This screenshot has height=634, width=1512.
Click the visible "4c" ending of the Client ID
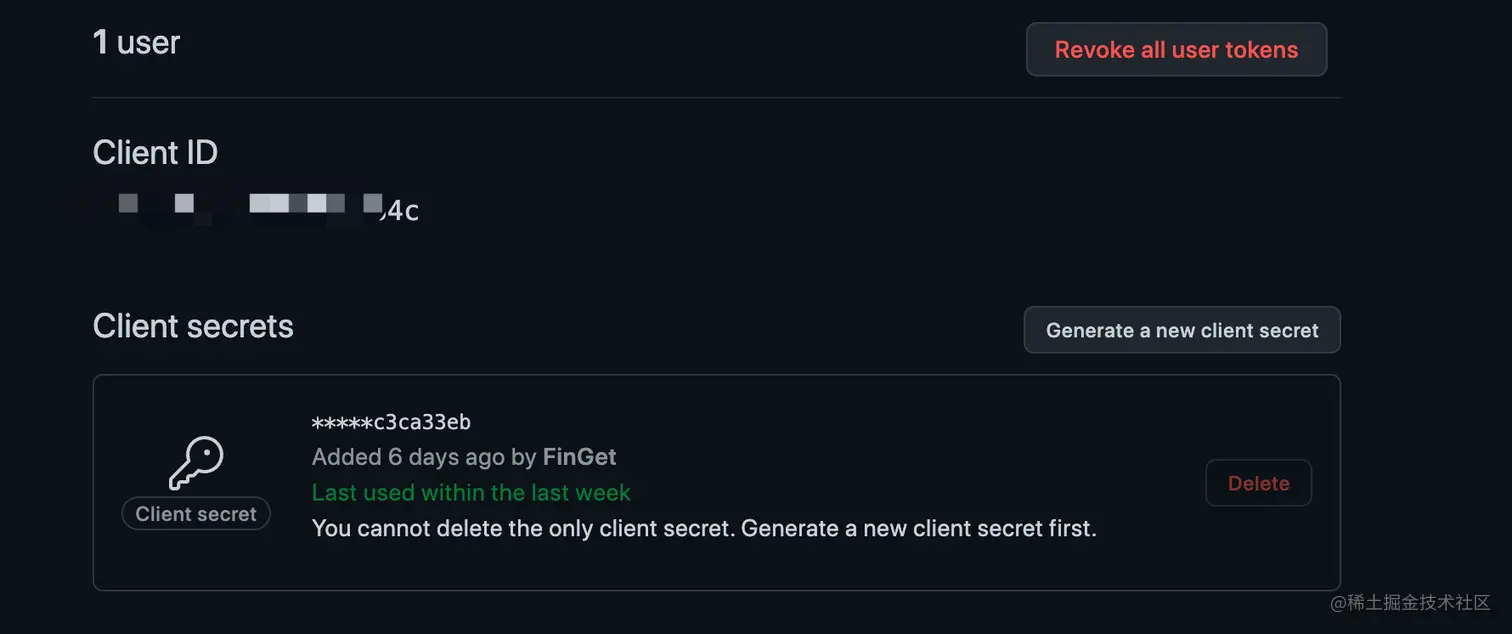[403, 211]
